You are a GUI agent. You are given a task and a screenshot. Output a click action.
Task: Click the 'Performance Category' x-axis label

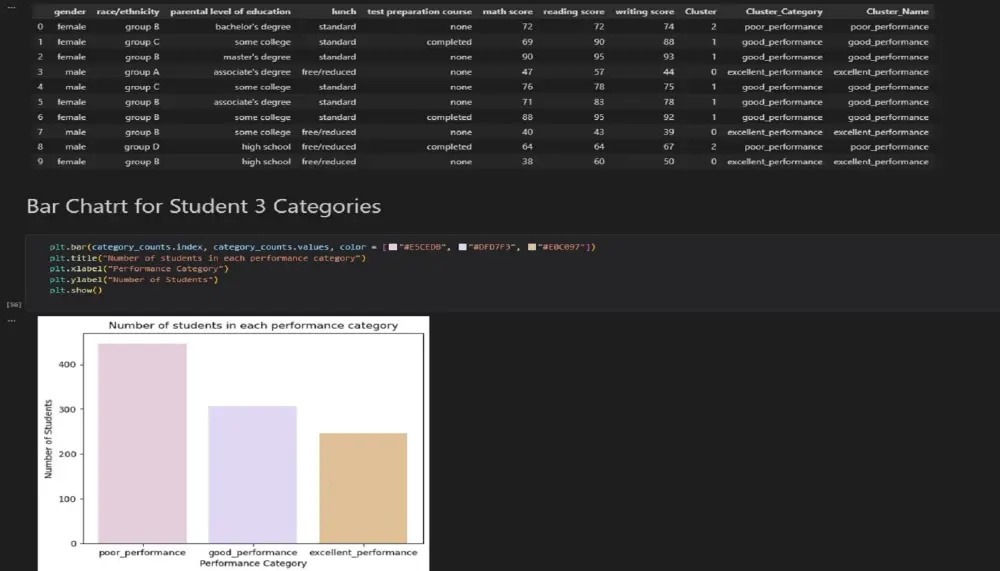point(253,563)
